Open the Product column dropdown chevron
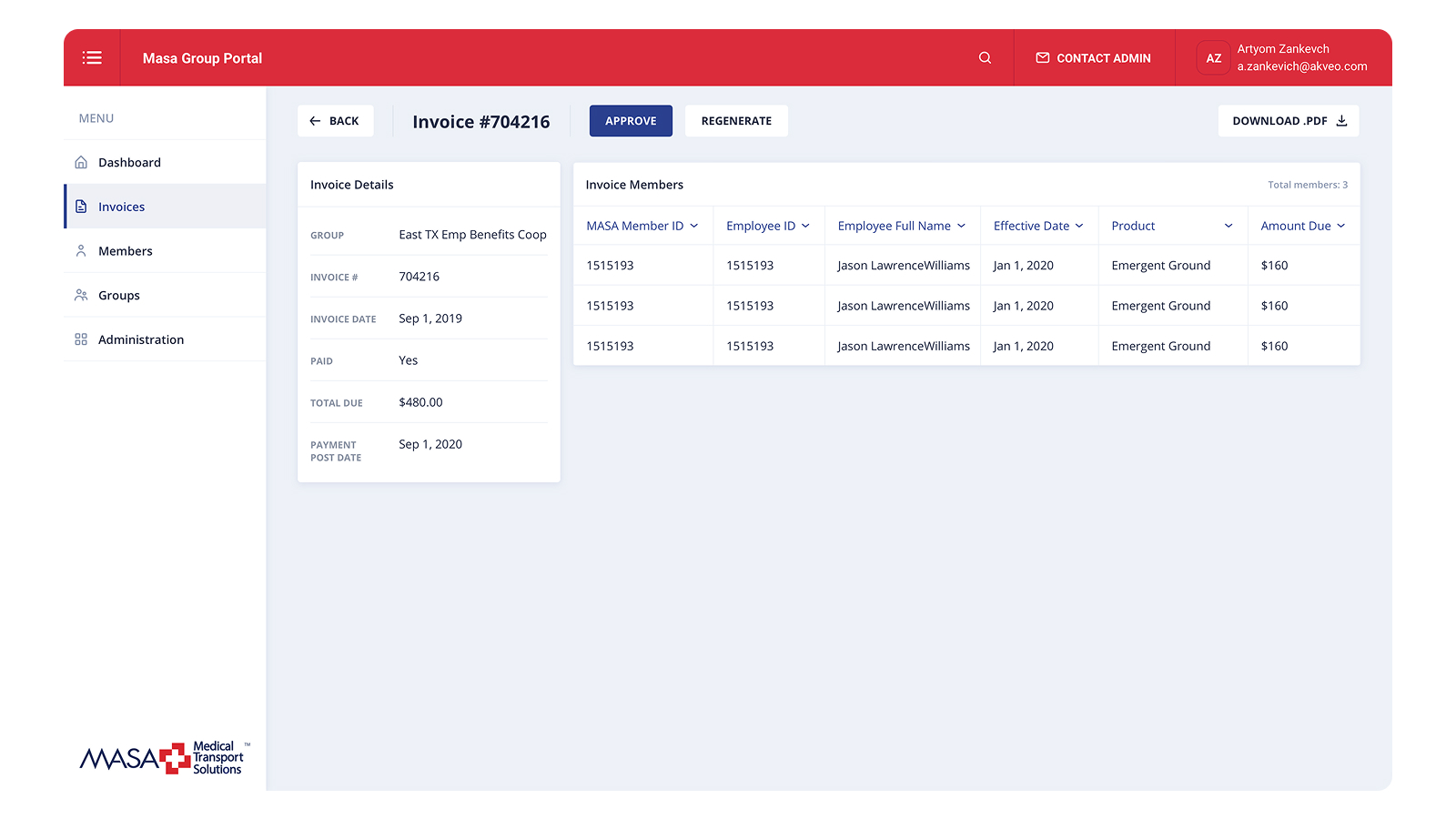1456x819 pixels. 1228,226
